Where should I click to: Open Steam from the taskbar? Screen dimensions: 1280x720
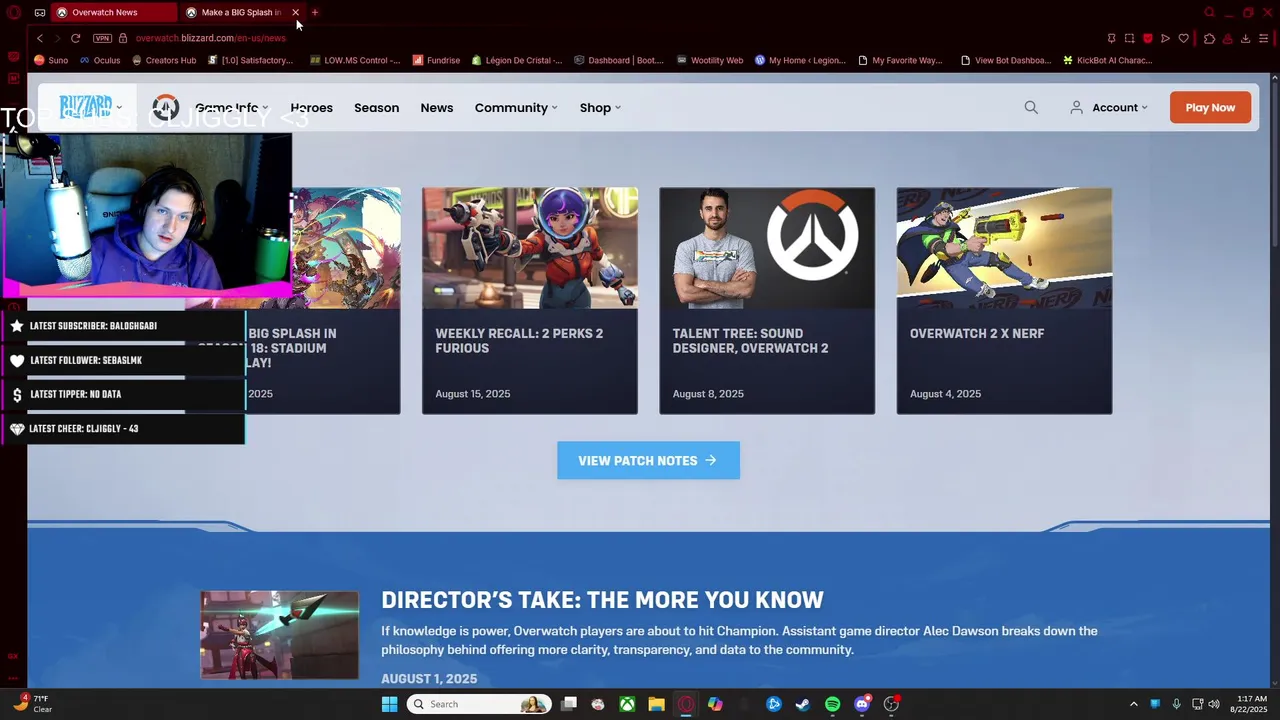tap(802, 704)
